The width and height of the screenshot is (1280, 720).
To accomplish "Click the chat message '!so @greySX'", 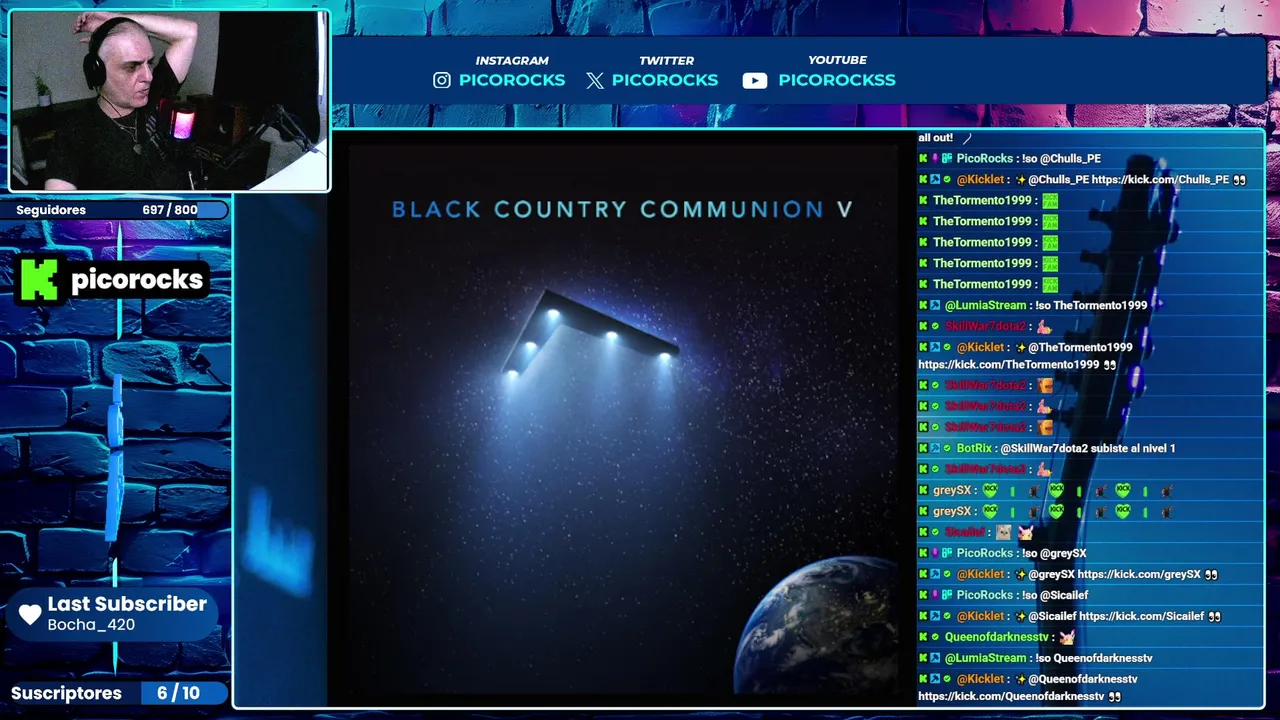I will [x=1054, y=553].
